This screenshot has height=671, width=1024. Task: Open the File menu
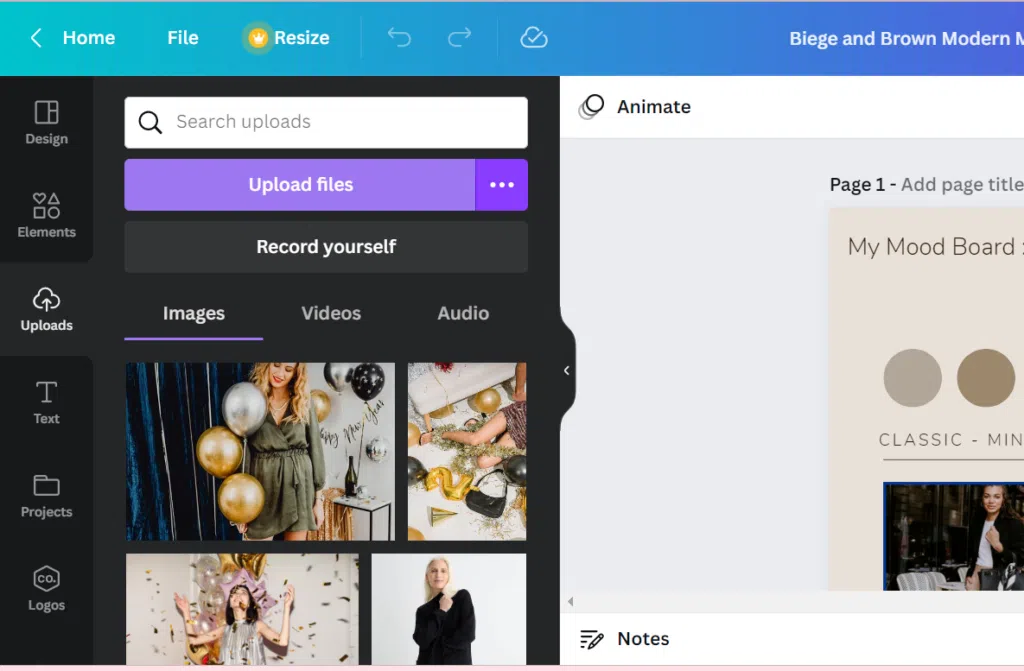[x=183, y=38]
